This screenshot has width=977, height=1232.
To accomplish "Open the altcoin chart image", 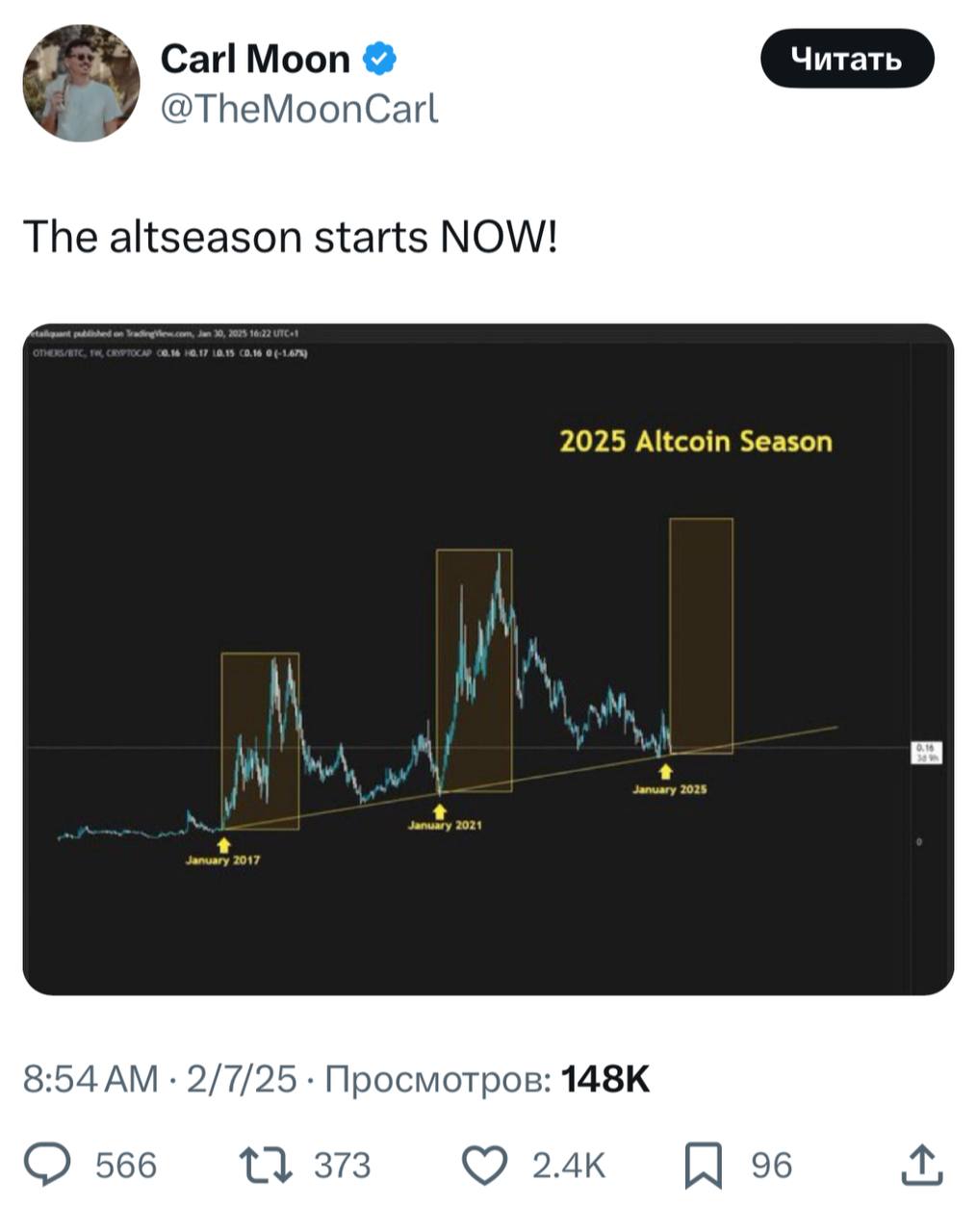I will pyautogui.click(x=488, y=659).
